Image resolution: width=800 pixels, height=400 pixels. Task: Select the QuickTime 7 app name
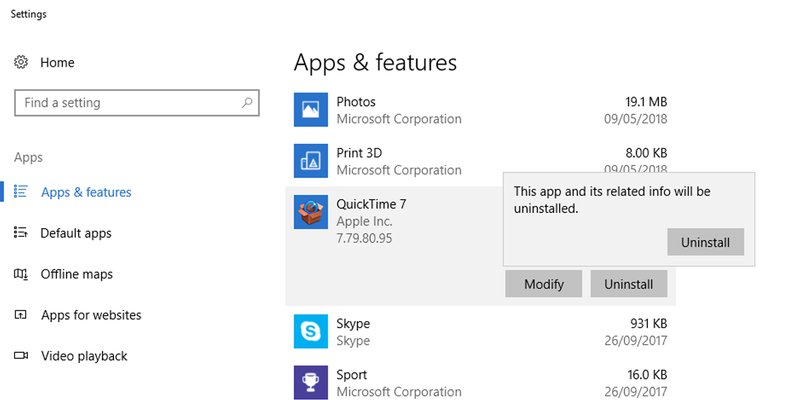pos(371,204)
